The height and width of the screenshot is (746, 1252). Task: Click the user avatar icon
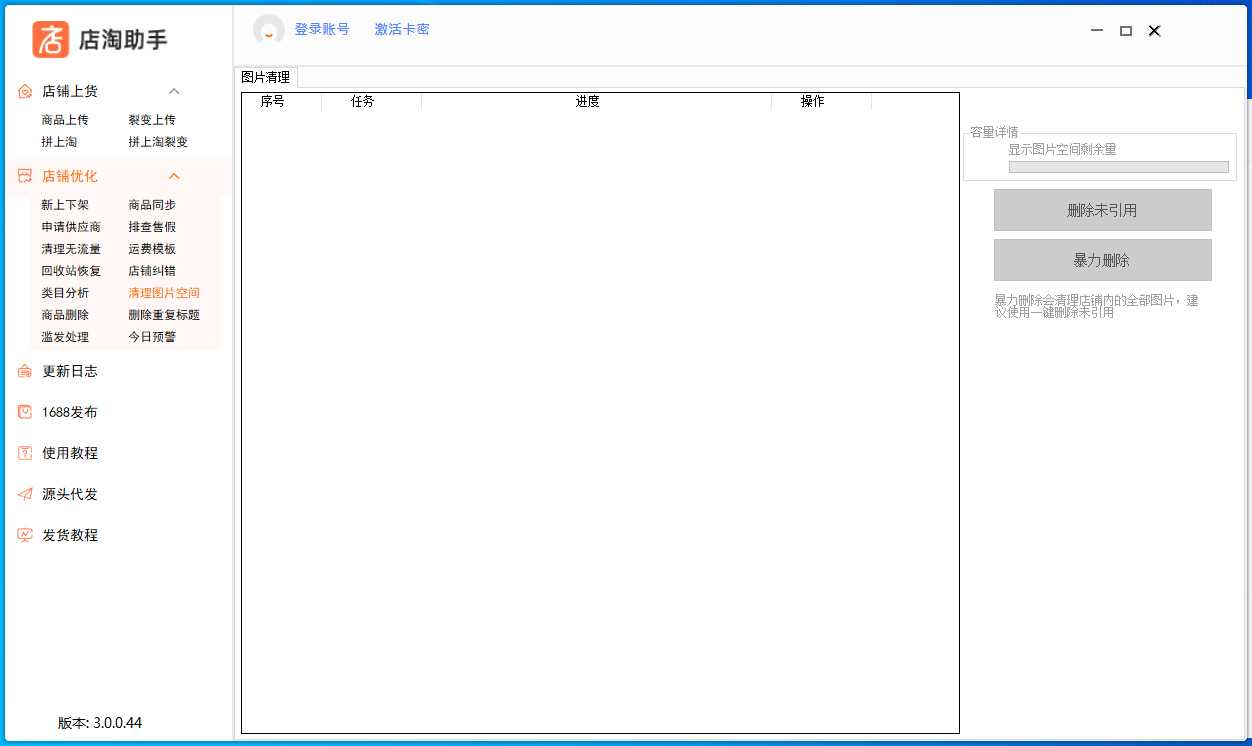269,30
